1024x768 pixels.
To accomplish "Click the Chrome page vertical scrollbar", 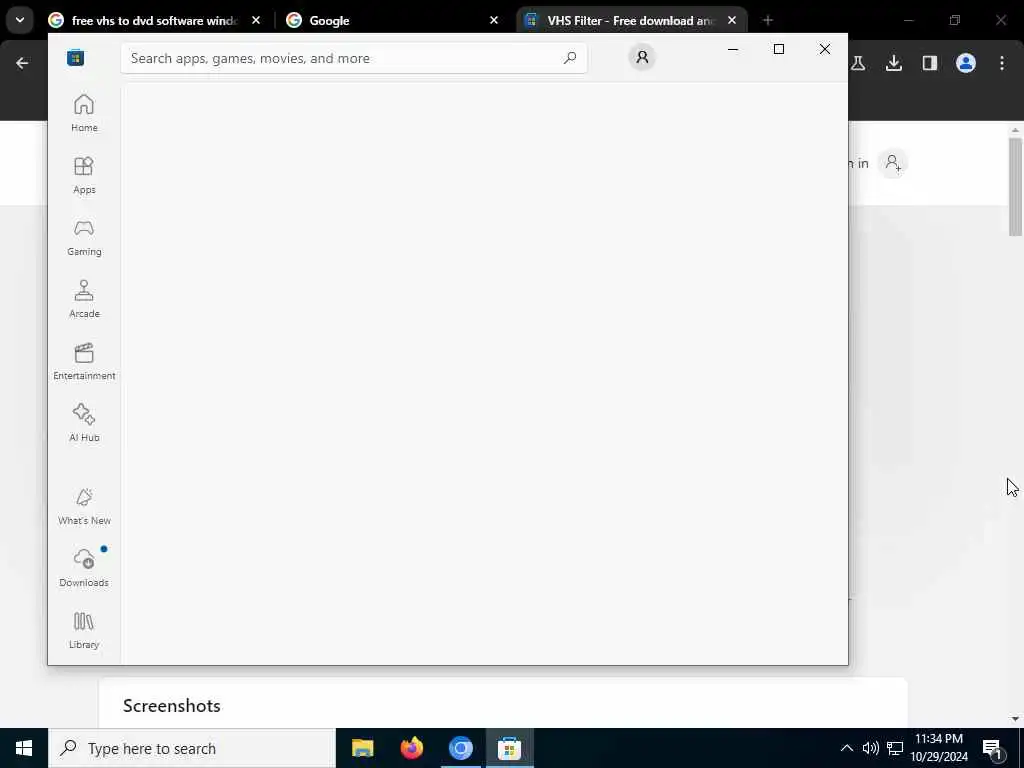I will (x=1015, y=187).
